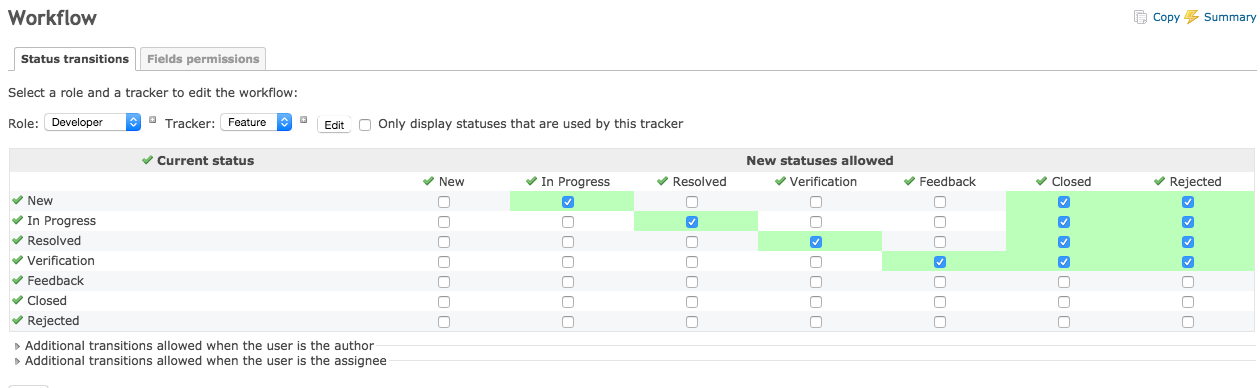Click the Edit button

point(334,125)
